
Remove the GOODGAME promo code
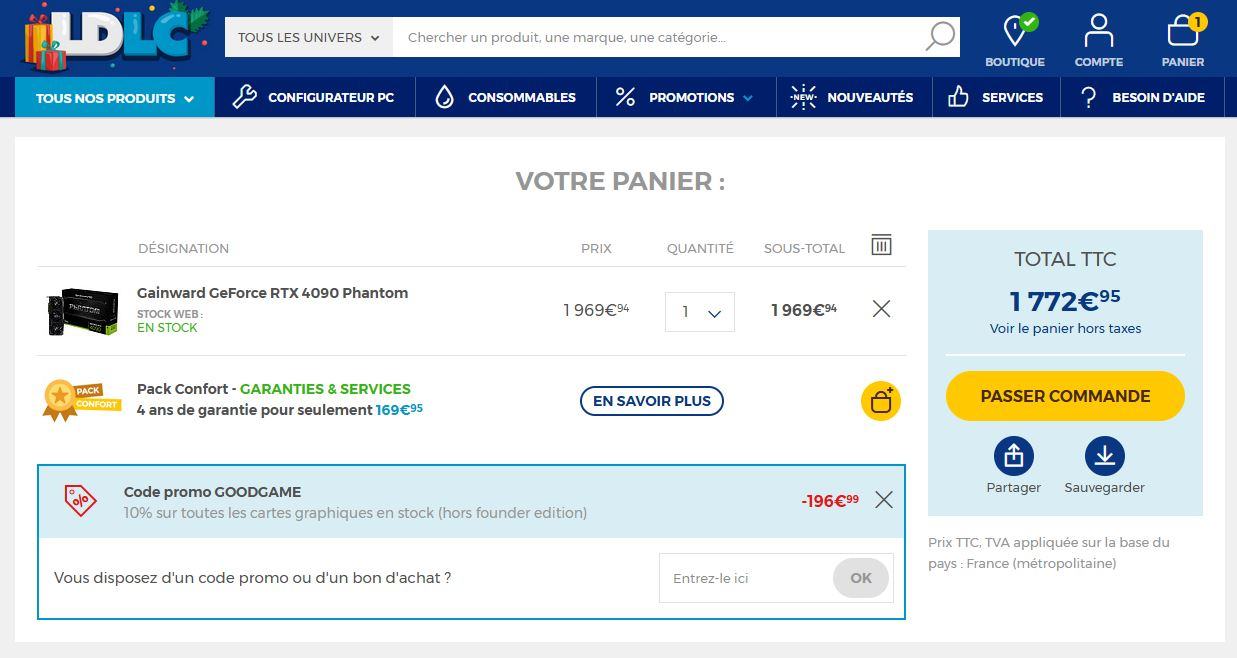point(884,500)
